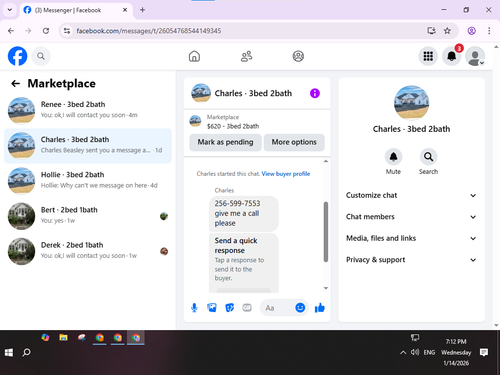The width and height of the screenshot is (500, 375).
Task: Click the chat scrollbar thumb
Action: pyautogui.click(x=326, y=232)
